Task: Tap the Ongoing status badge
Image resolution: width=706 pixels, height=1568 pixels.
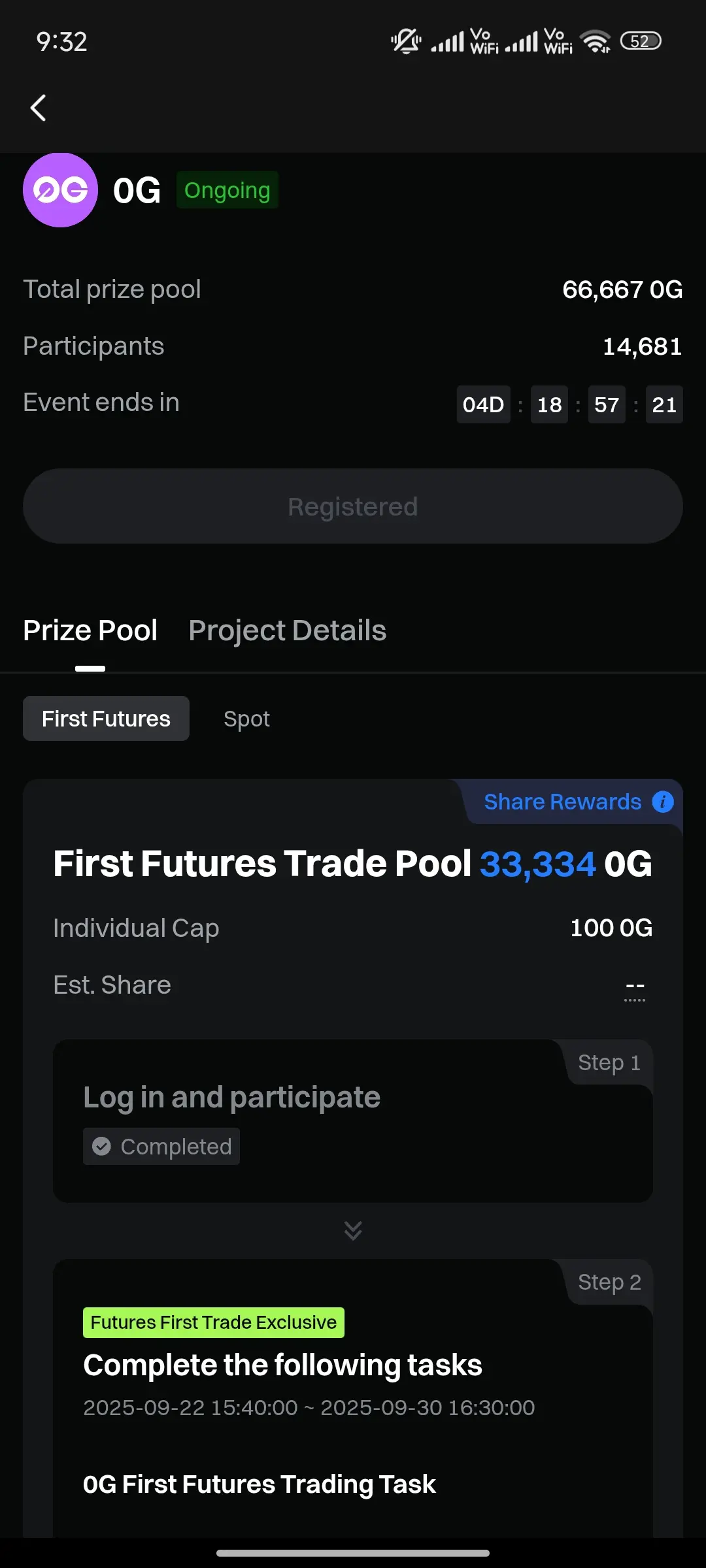Action: point(227,190)
